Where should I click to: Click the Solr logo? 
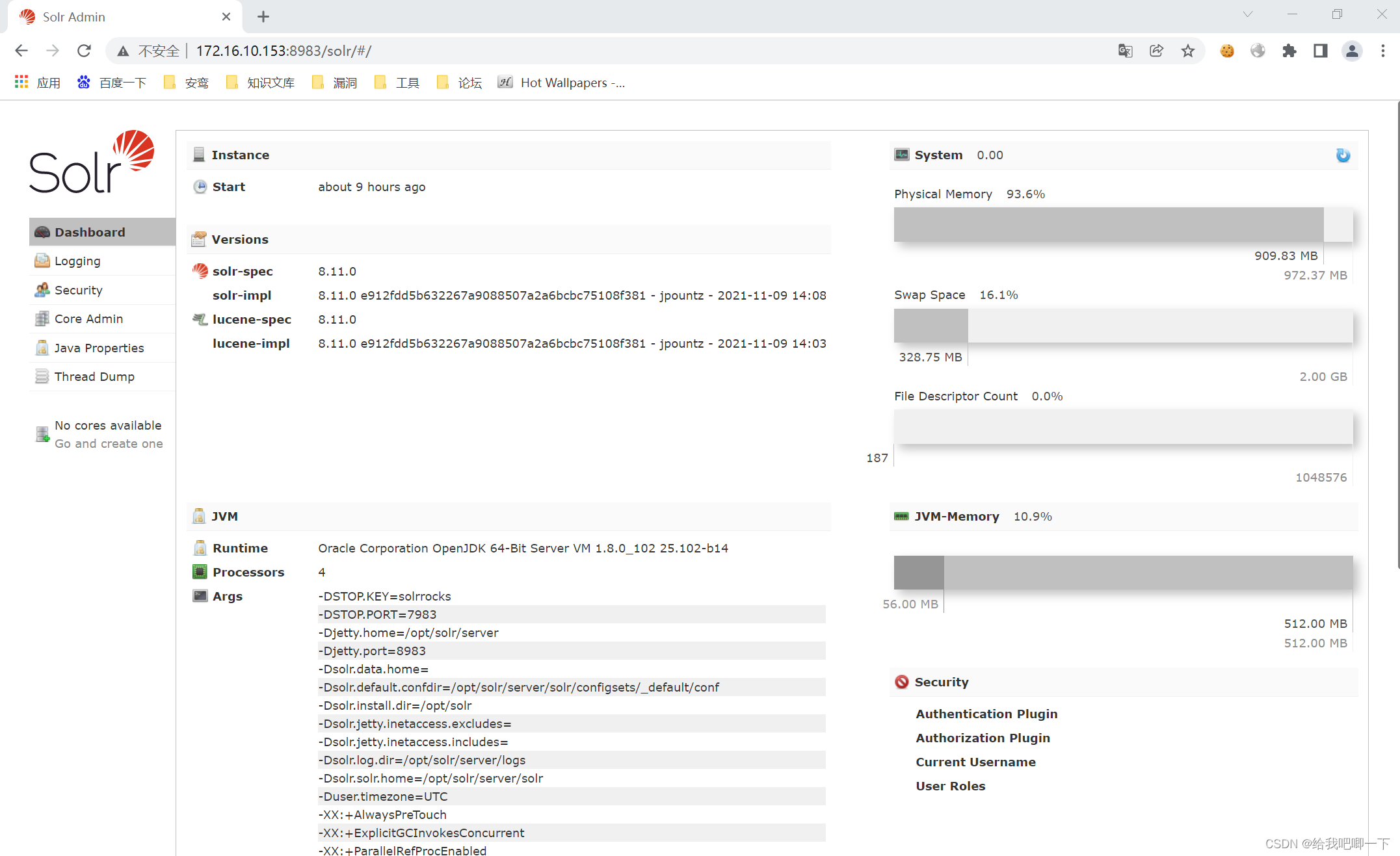(x=92, y=162)
